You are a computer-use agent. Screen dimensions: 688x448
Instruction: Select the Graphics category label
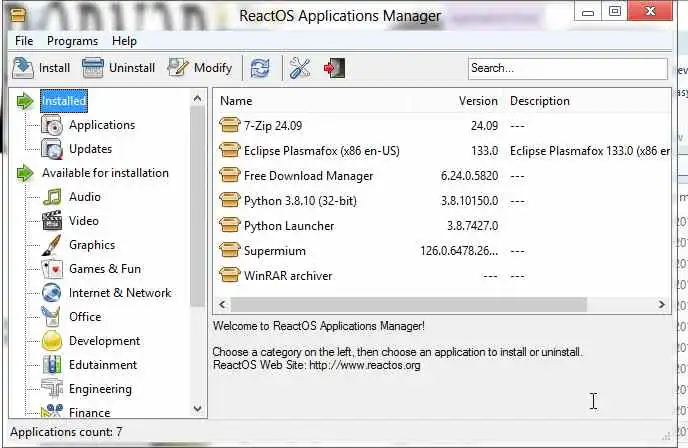click(92, 245)
